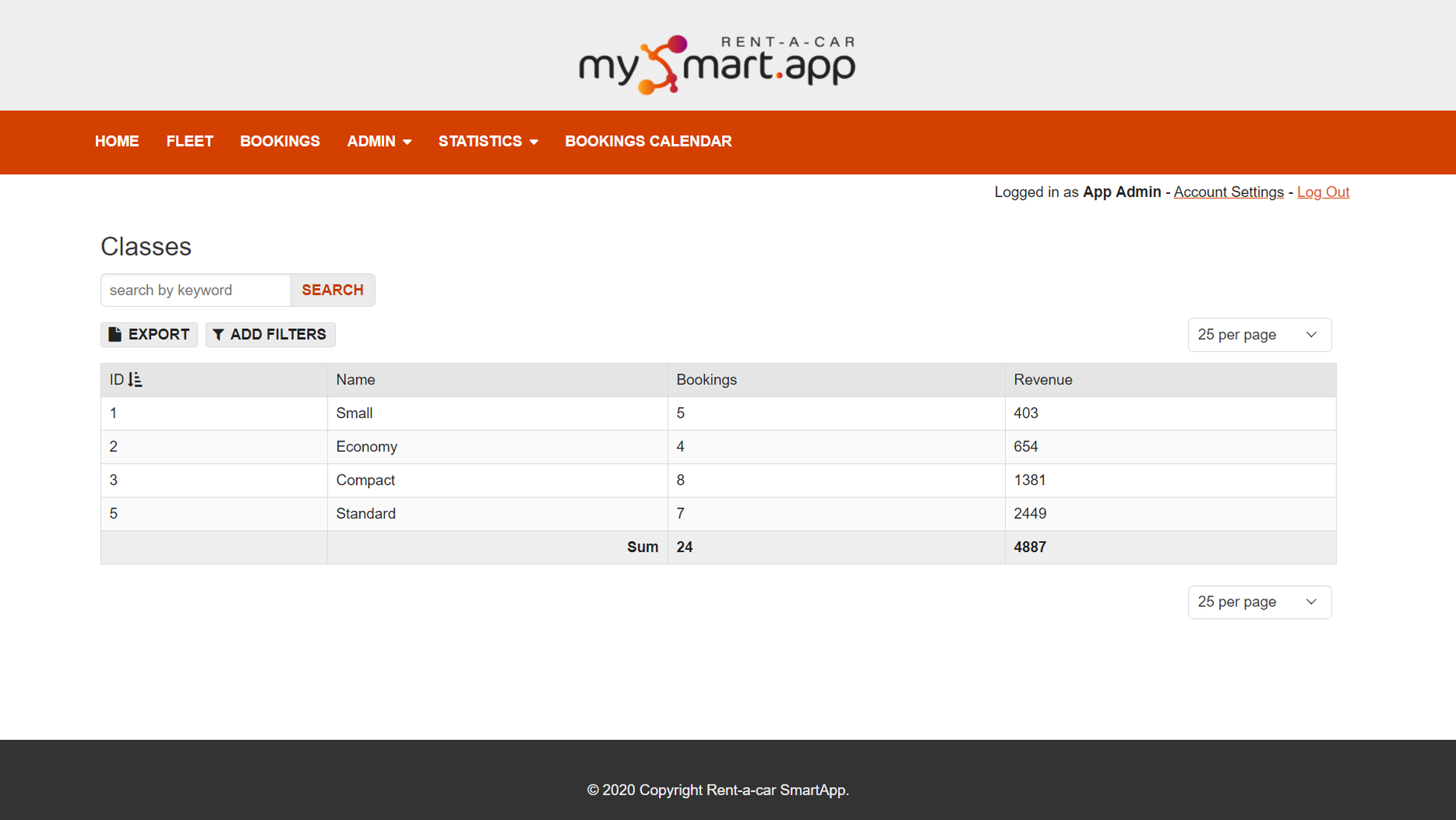Select row for Economy class
This screenshot has width=1456, height=820.
point(366,446)
